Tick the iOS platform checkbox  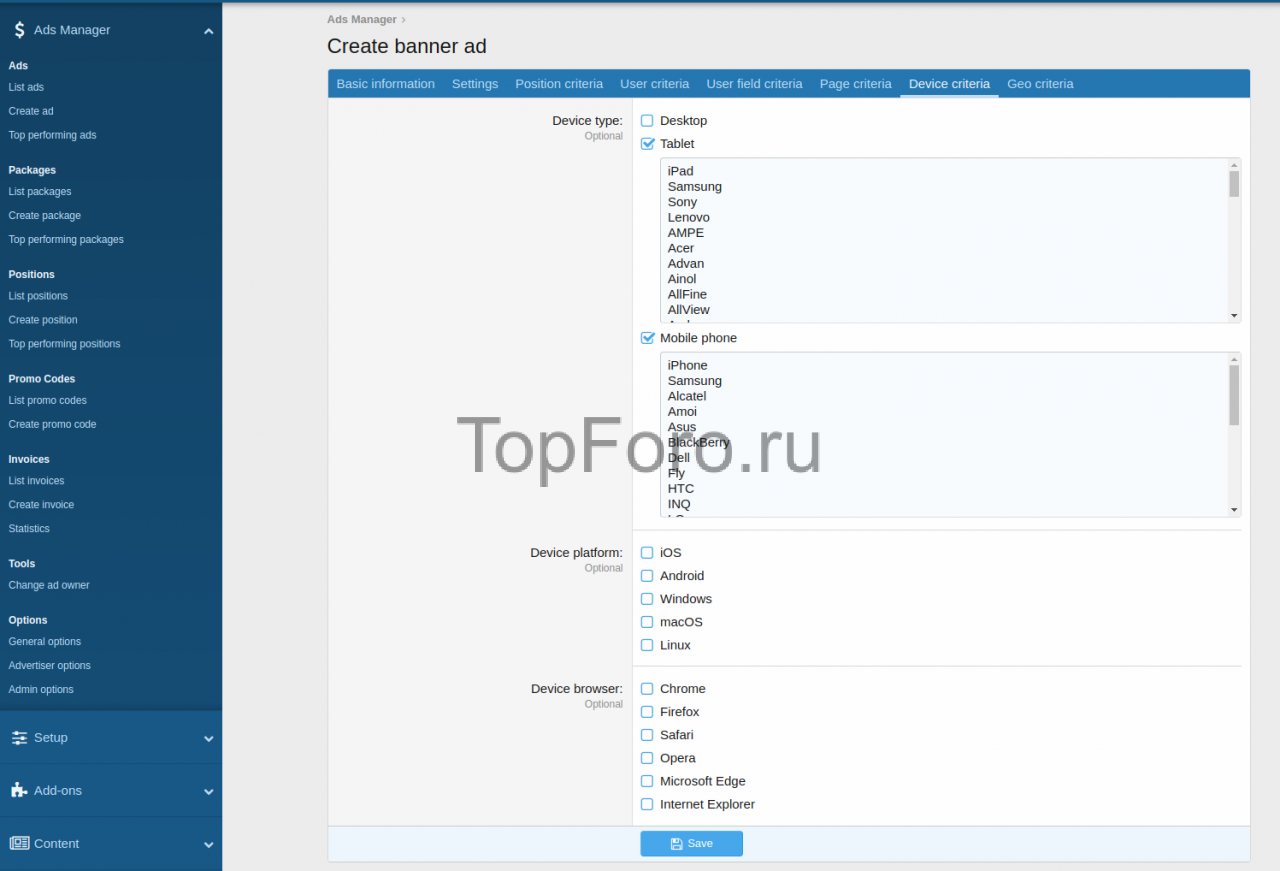point(647,553)
